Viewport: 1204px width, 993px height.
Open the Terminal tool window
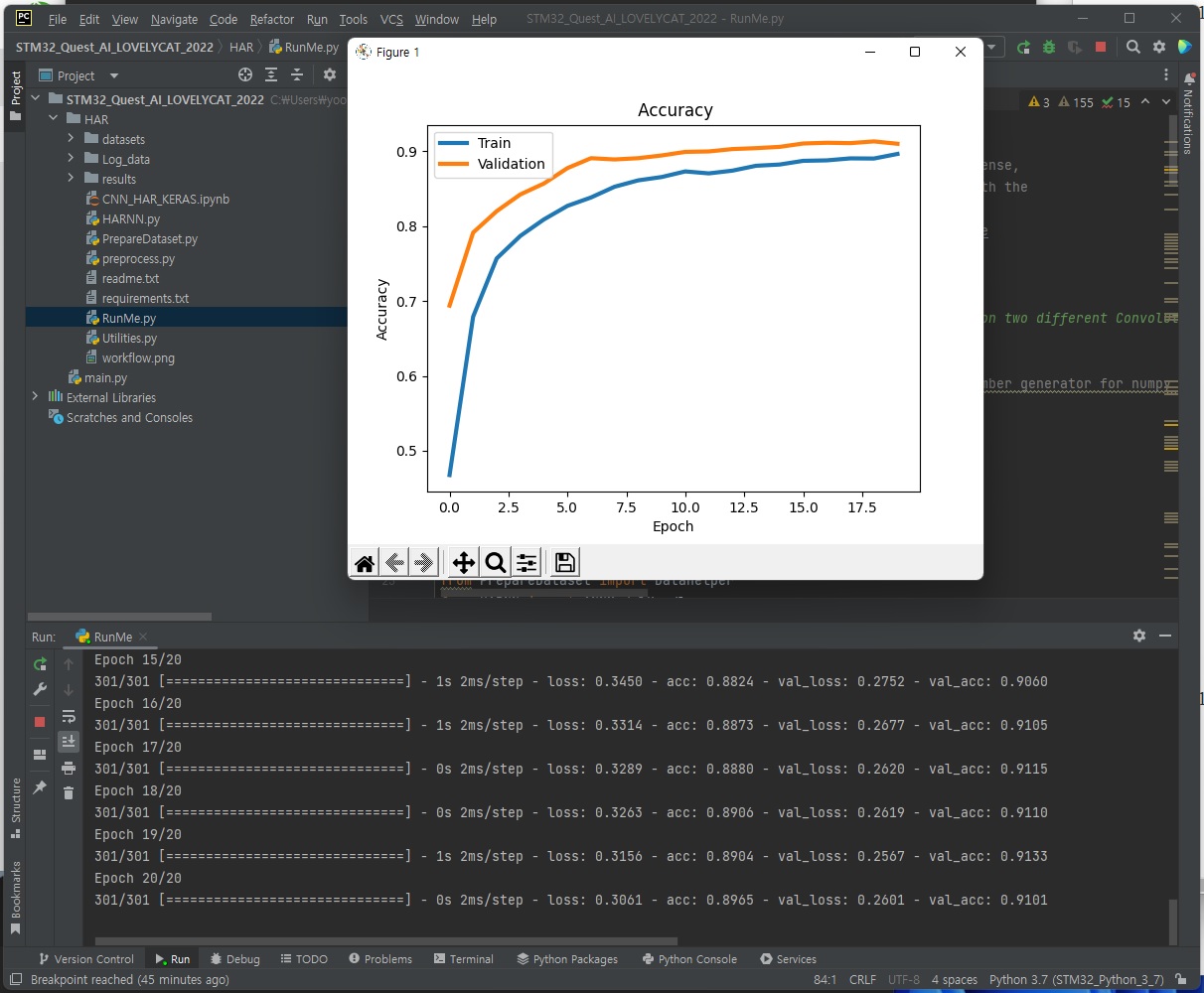pos(463,959)
